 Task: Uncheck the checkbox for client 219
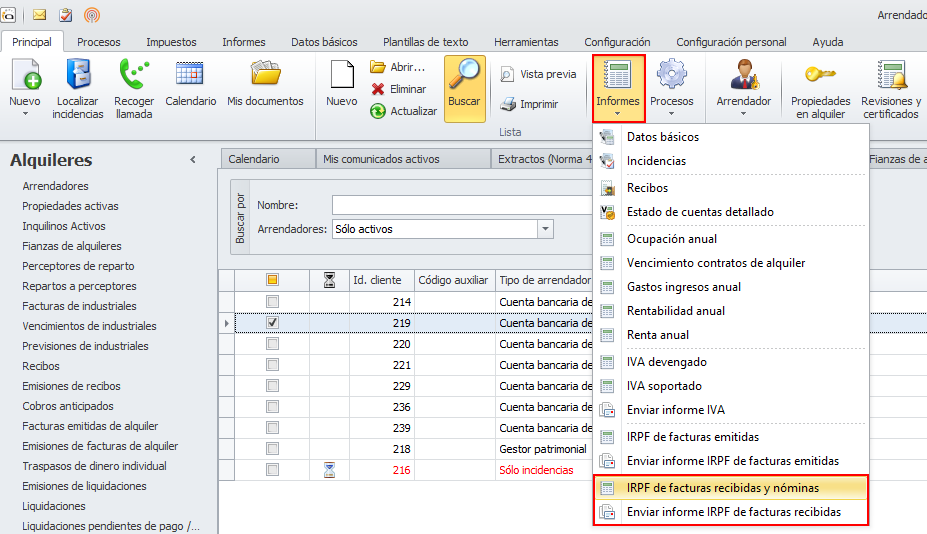[272, 323]
